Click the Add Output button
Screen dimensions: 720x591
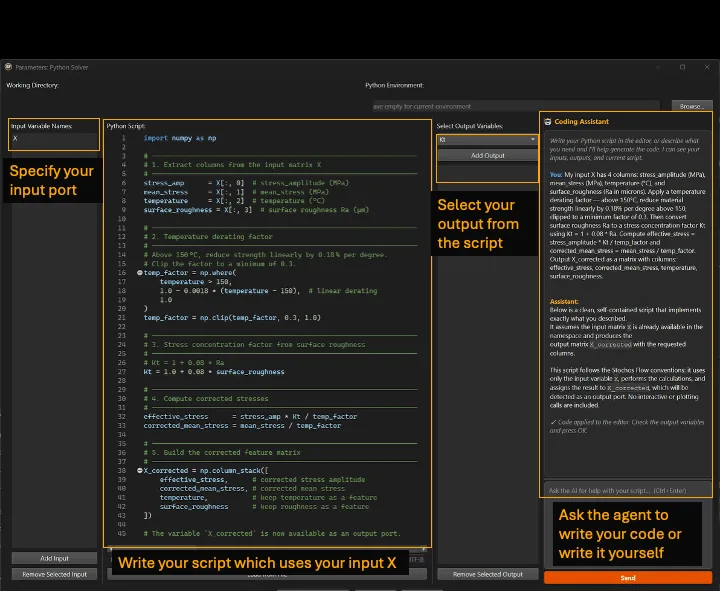tap(487, 156)
